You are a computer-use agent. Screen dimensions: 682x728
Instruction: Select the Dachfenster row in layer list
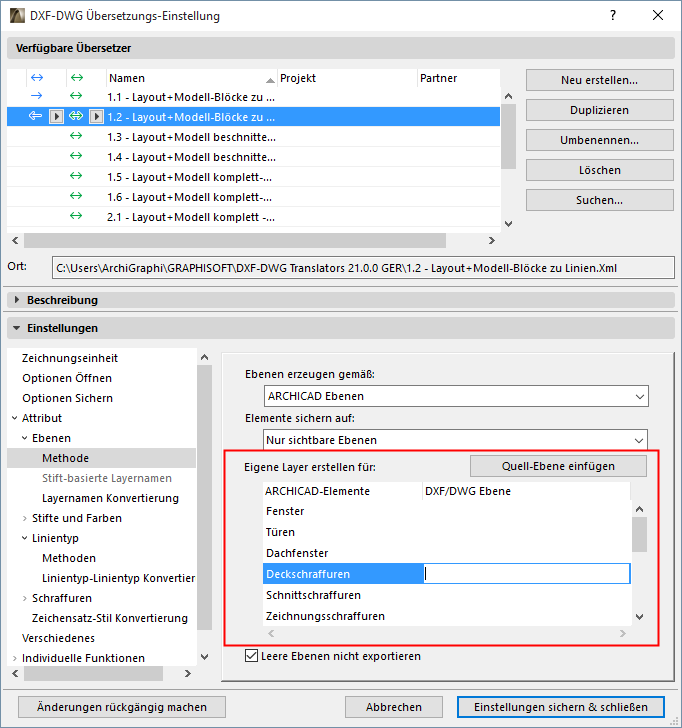pos(447,553)
